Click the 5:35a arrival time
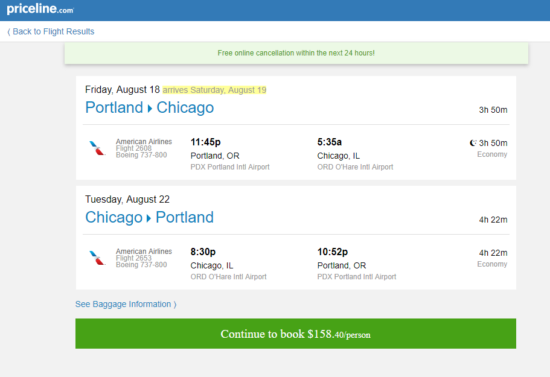This screenshot has height=377, width=550. click(x=329, y=142)
